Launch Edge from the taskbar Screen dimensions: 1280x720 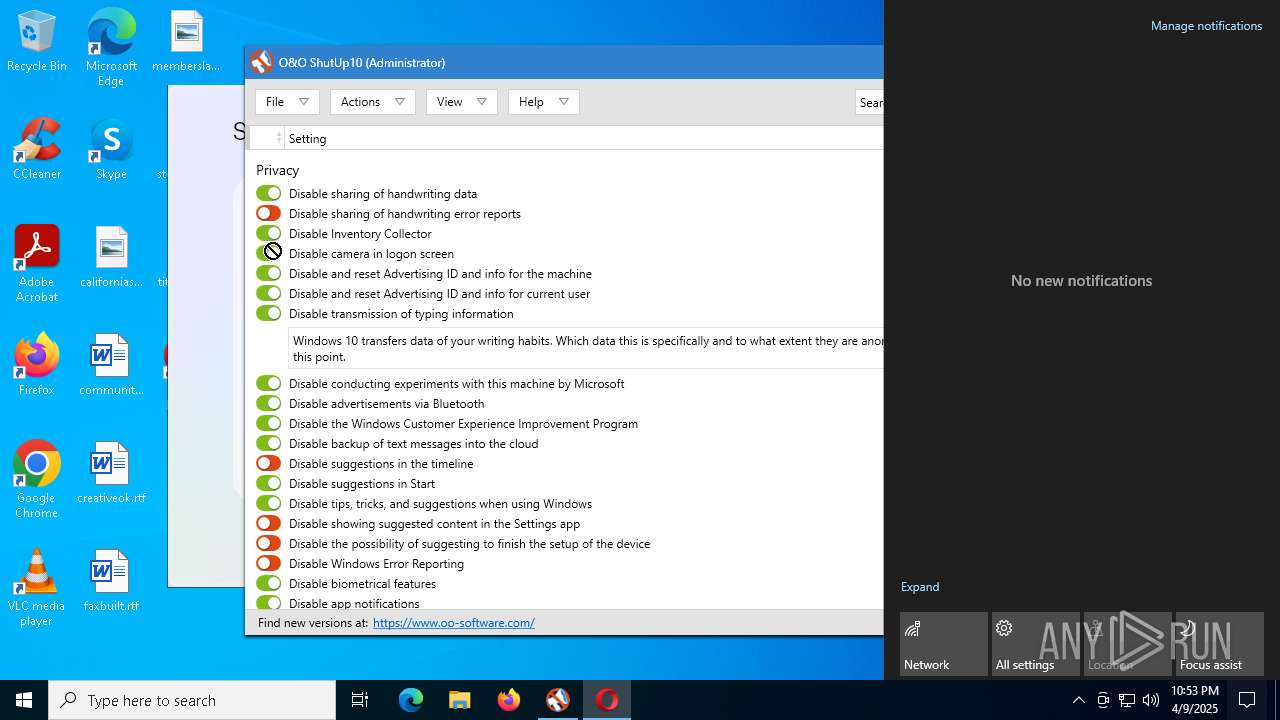tap(411, 700)
